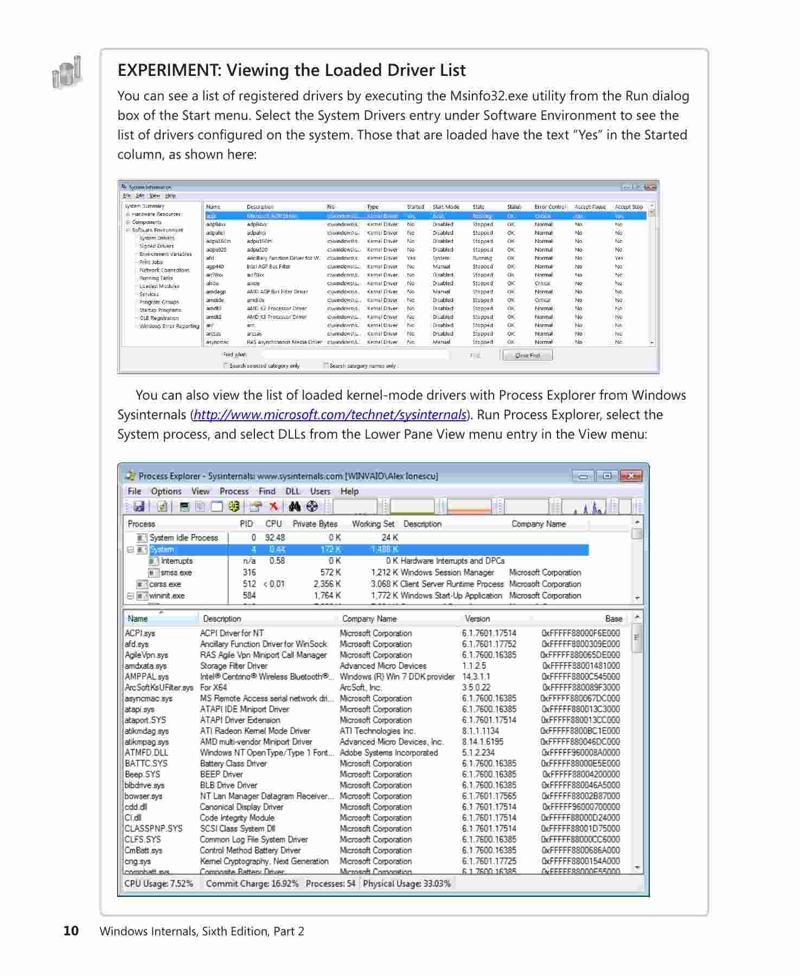Click the cylinders experiment icon beside the heading
The height and width of the screenshot is (976, 800).
pos(67,72)
